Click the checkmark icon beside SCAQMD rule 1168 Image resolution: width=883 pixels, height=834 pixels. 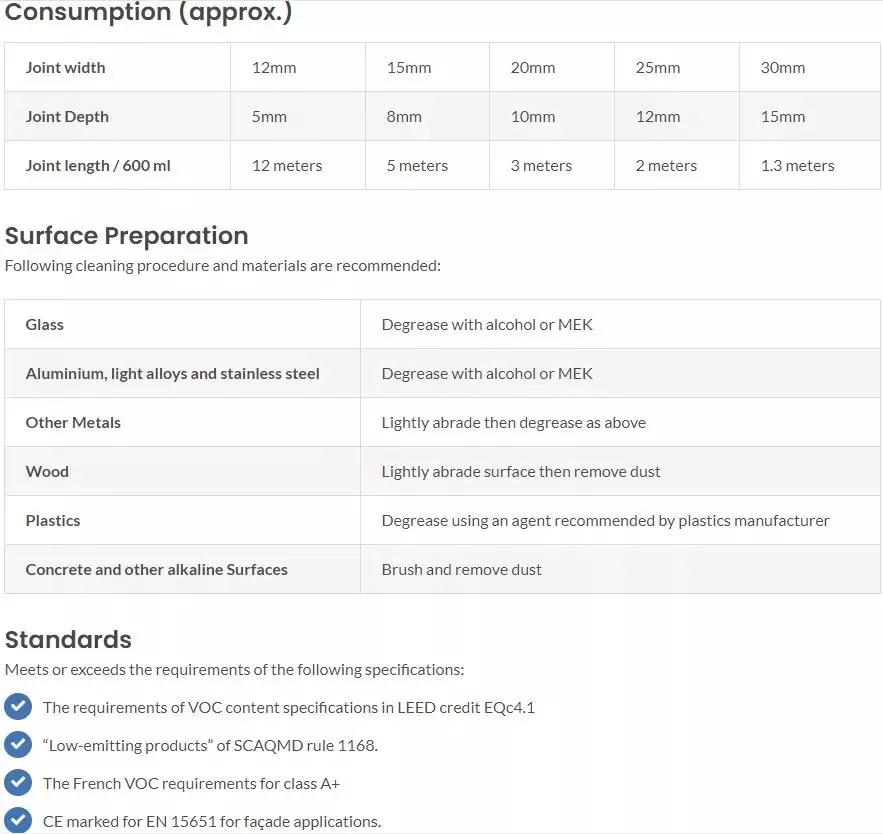point(18,745)
